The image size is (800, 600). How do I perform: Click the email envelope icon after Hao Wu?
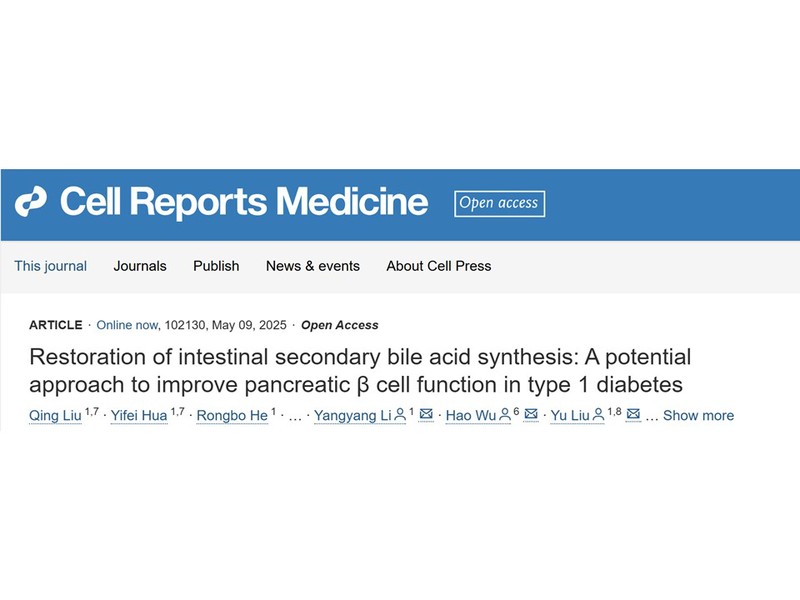point(531,414)
